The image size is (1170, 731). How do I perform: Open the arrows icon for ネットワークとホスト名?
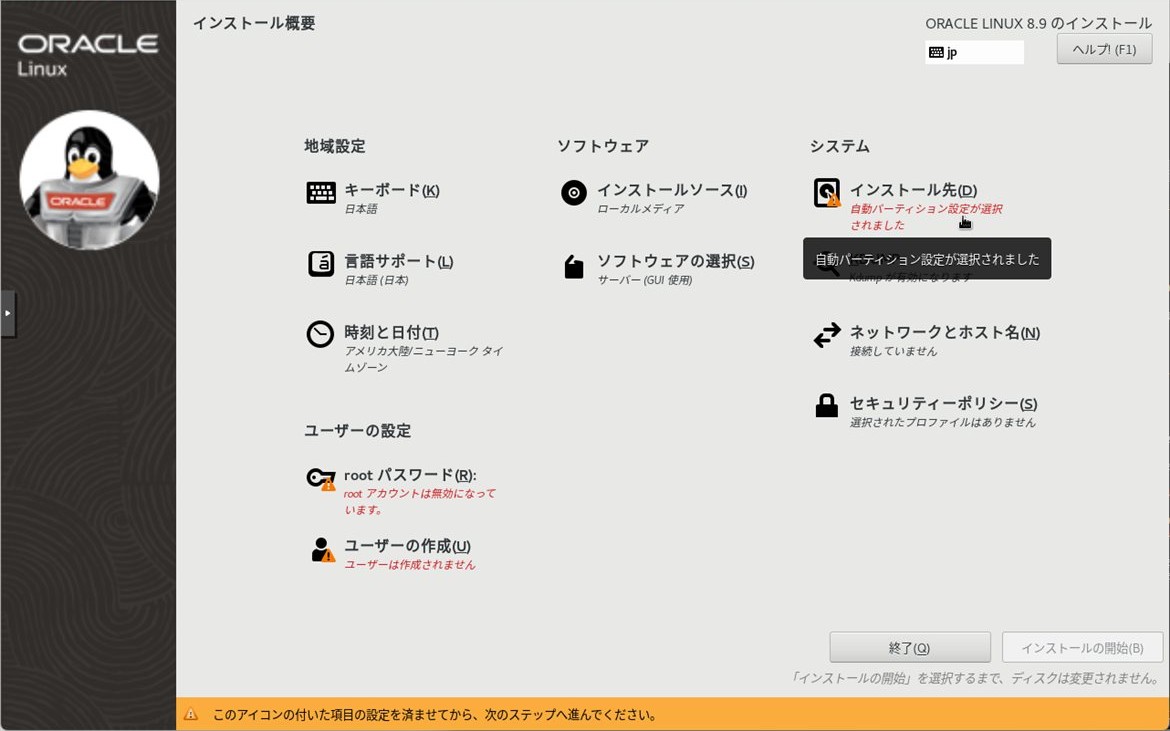(x=827, y=335)
